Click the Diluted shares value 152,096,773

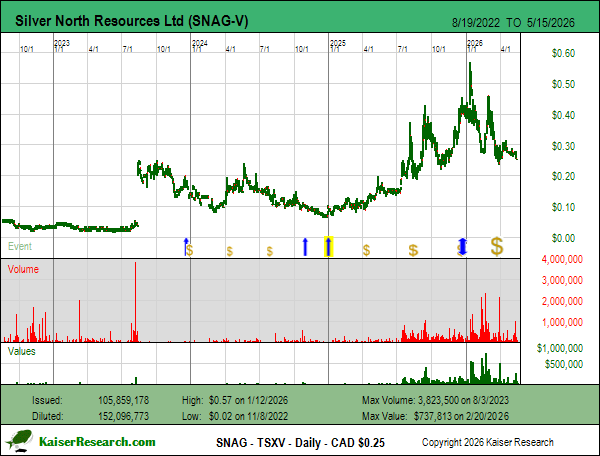coord(123,416)
